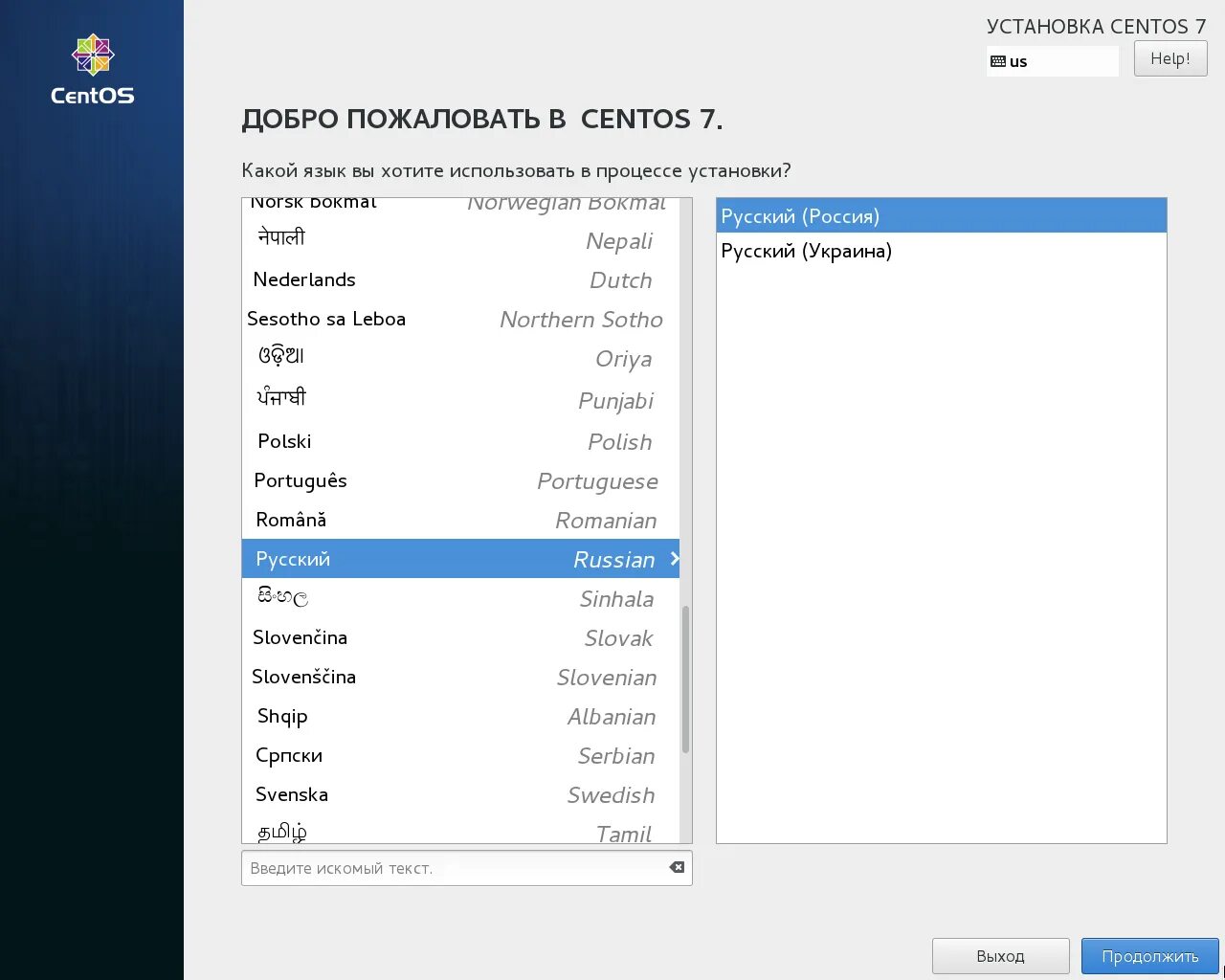This screenshot has height=980, width=1225.
Task: Select Svenska (Swedish) language
Action: (460, 794)
